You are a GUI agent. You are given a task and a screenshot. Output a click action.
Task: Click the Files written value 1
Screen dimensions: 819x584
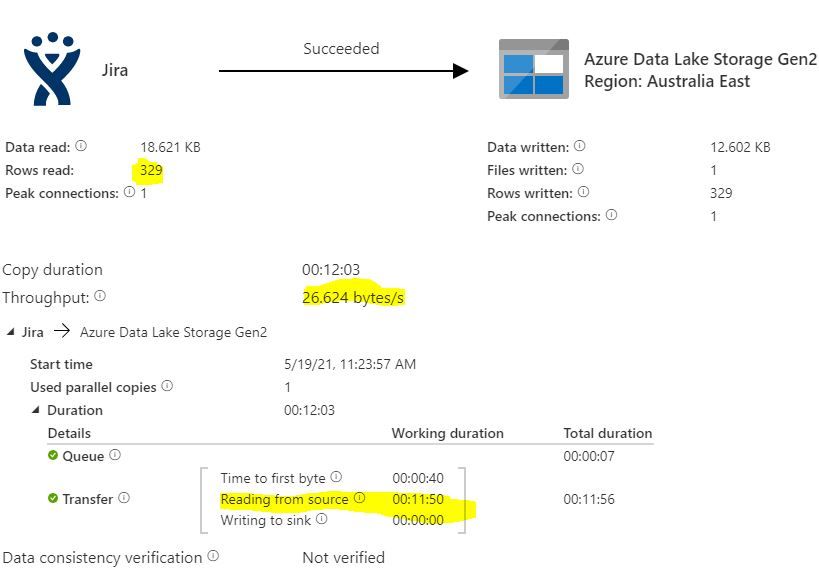click(x=713, y=170)
